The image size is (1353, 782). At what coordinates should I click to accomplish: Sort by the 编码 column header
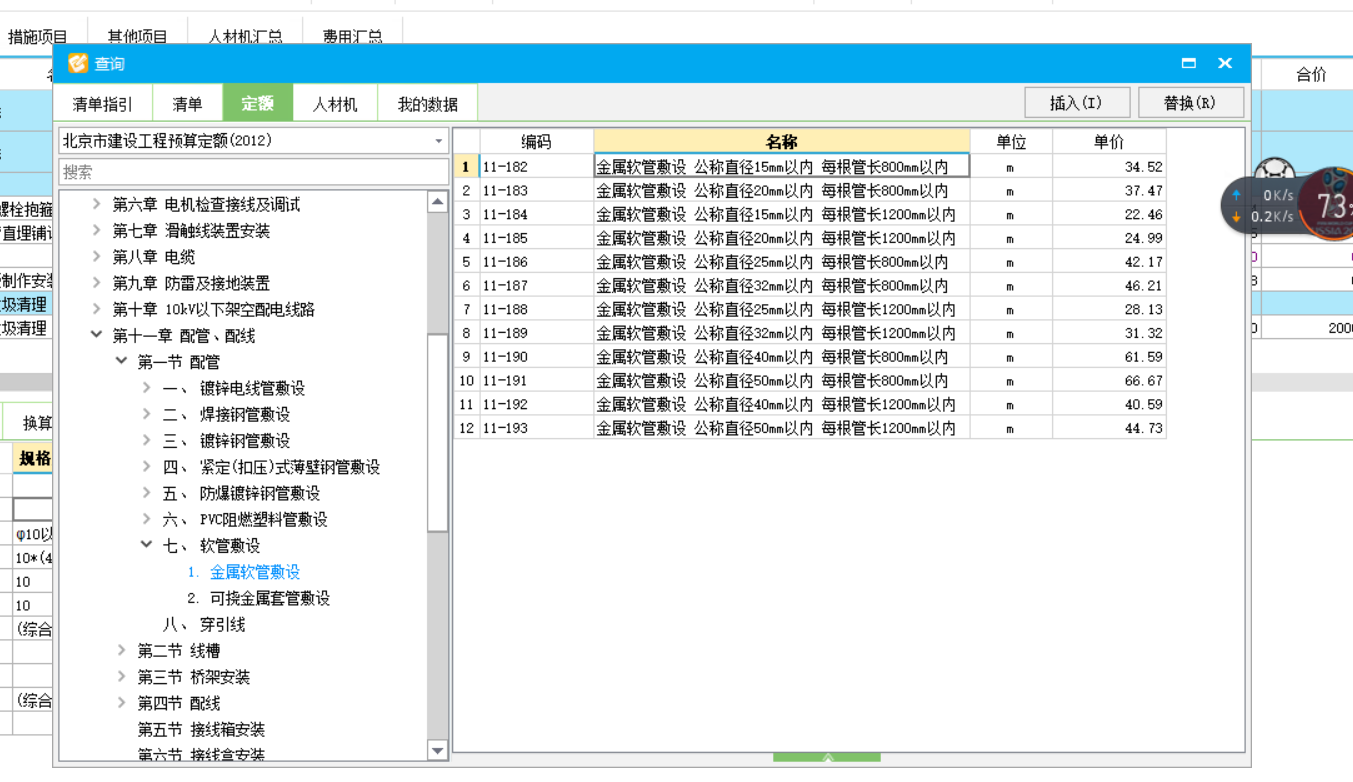coord(536,142)
